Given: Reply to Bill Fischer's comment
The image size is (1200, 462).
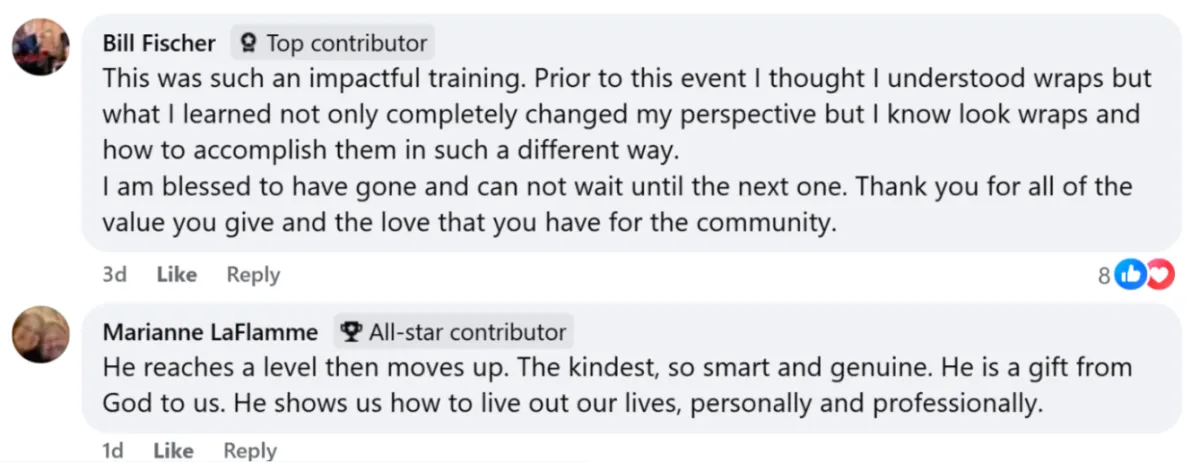Looking at the screenshot, I should 253,274.
